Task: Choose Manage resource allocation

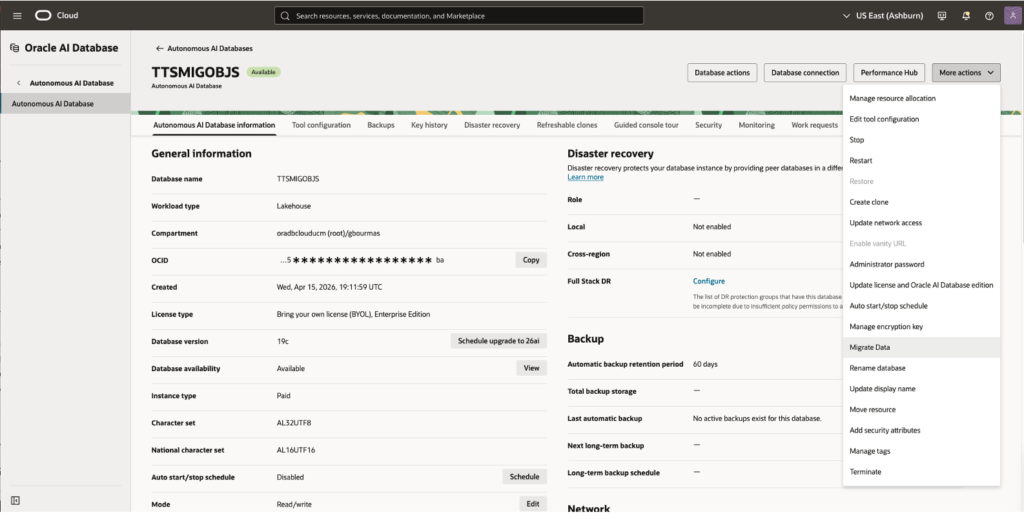Action: [921, 99]
